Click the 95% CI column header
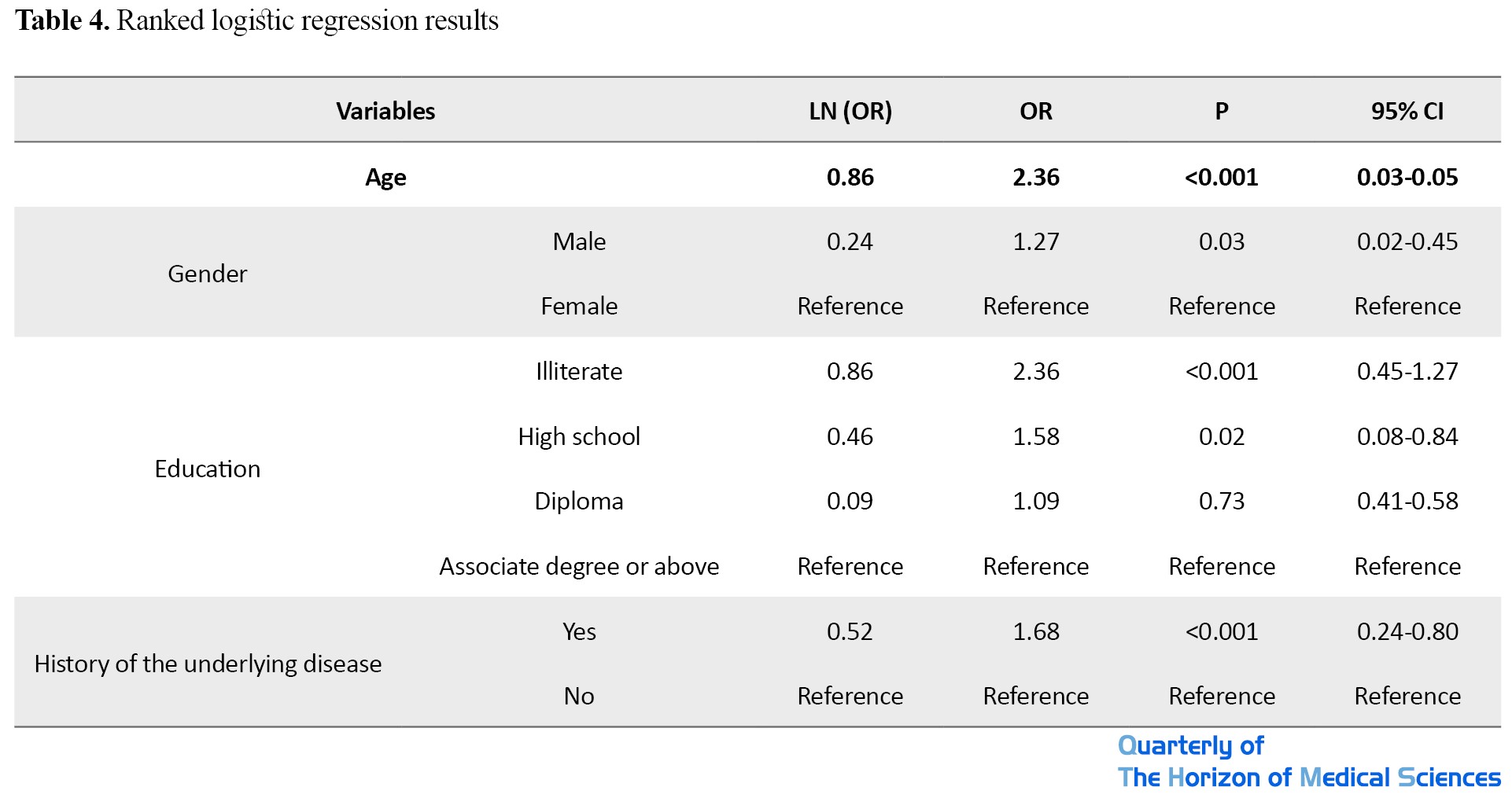1512x798 pixels. 1407,111
